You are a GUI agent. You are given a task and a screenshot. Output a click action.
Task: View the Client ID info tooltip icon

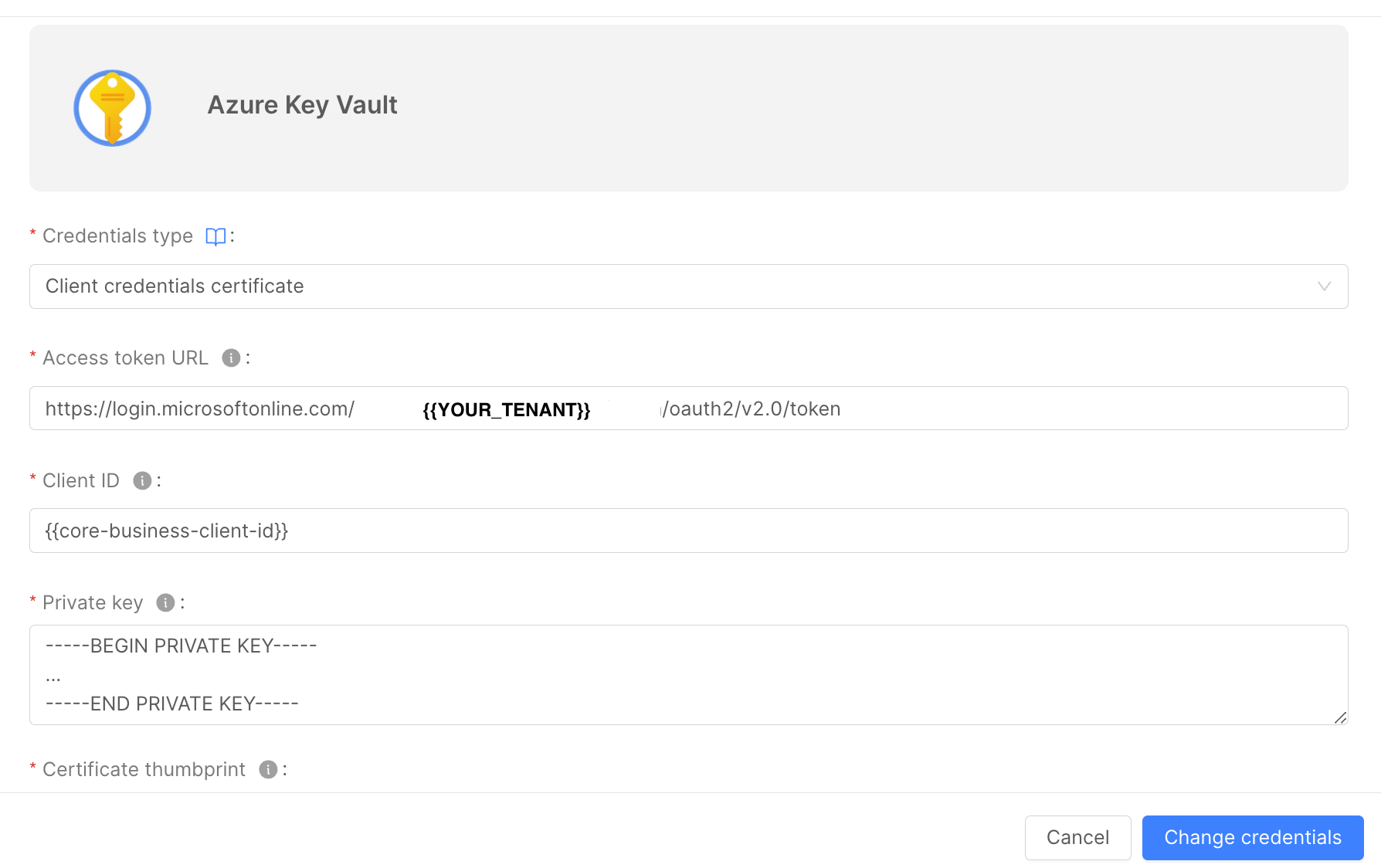pyautogui.click(x=141, y=480)
